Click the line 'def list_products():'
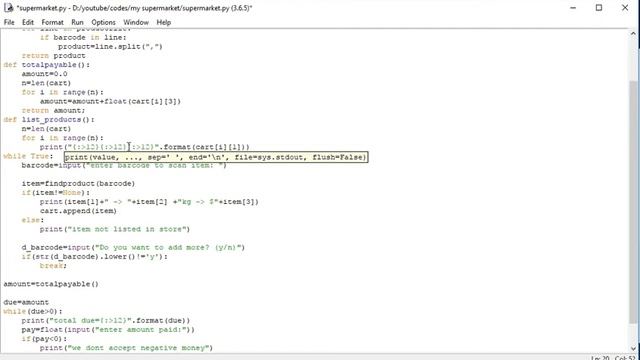Viewport: 640px width, 360px height. [x=49, y=120]
